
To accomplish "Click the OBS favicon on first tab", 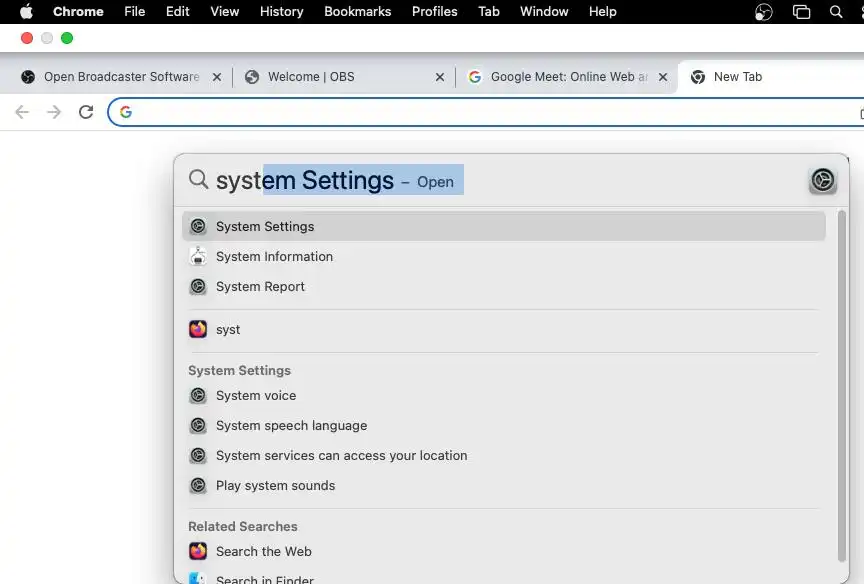I will pos(28,77).
